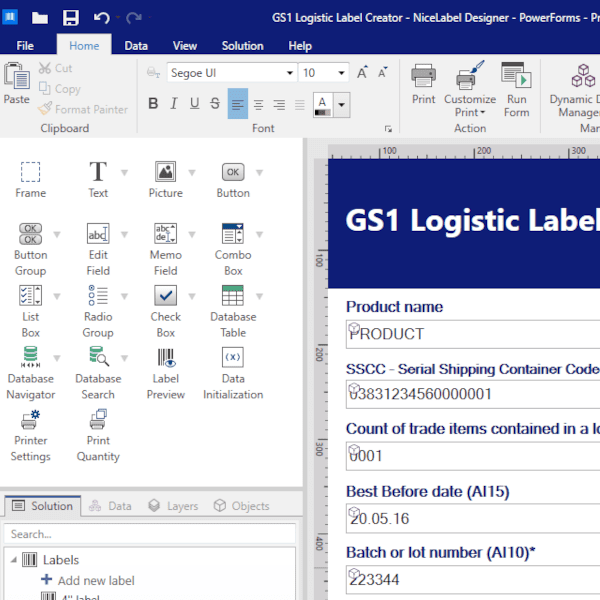Select the Database Navigator tool
Viewport: 600px width, 600px height.
coord(30,373)
